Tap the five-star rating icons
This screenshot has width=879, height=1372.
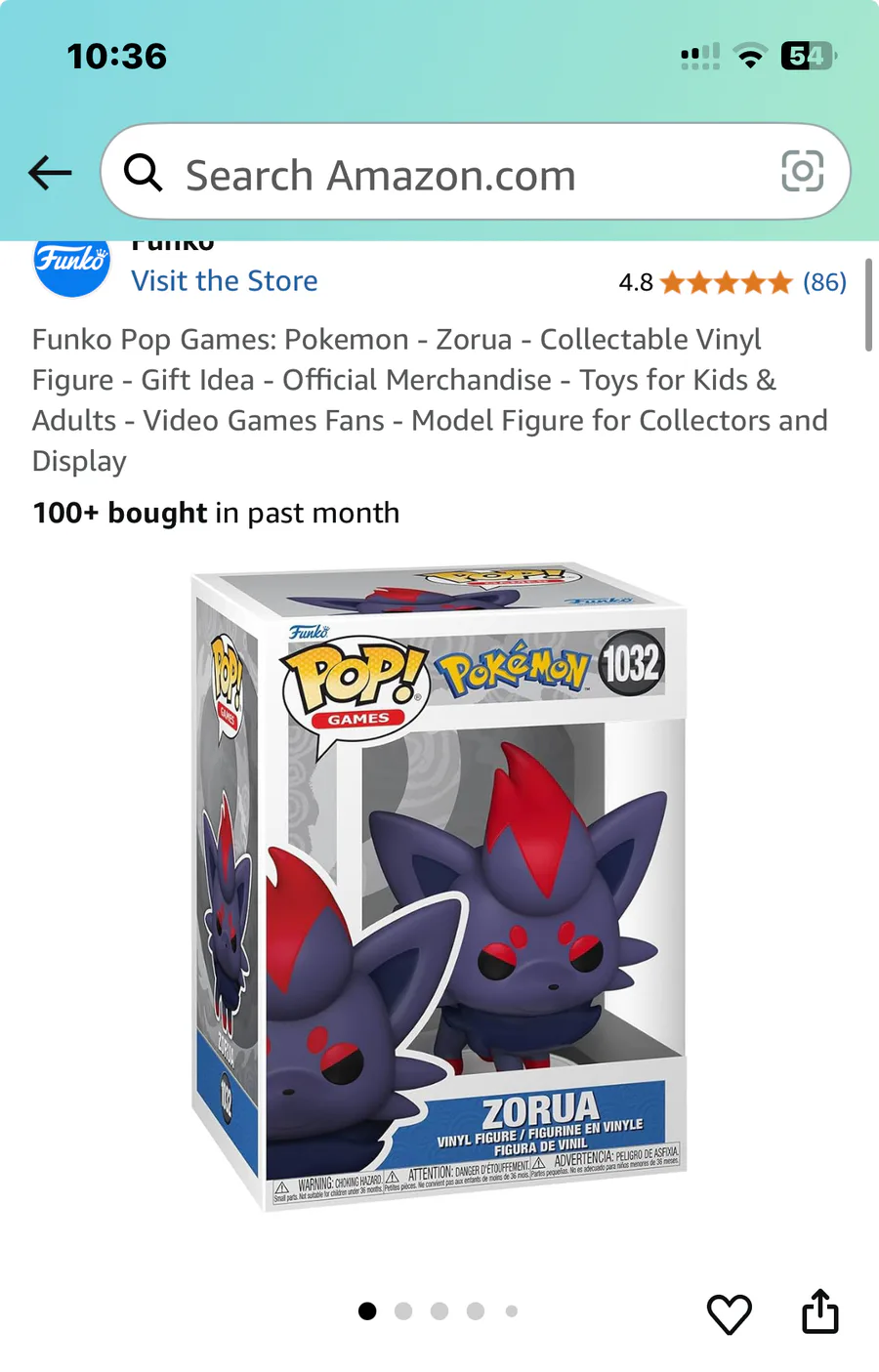pyautogui.click(x=726, y=283)
